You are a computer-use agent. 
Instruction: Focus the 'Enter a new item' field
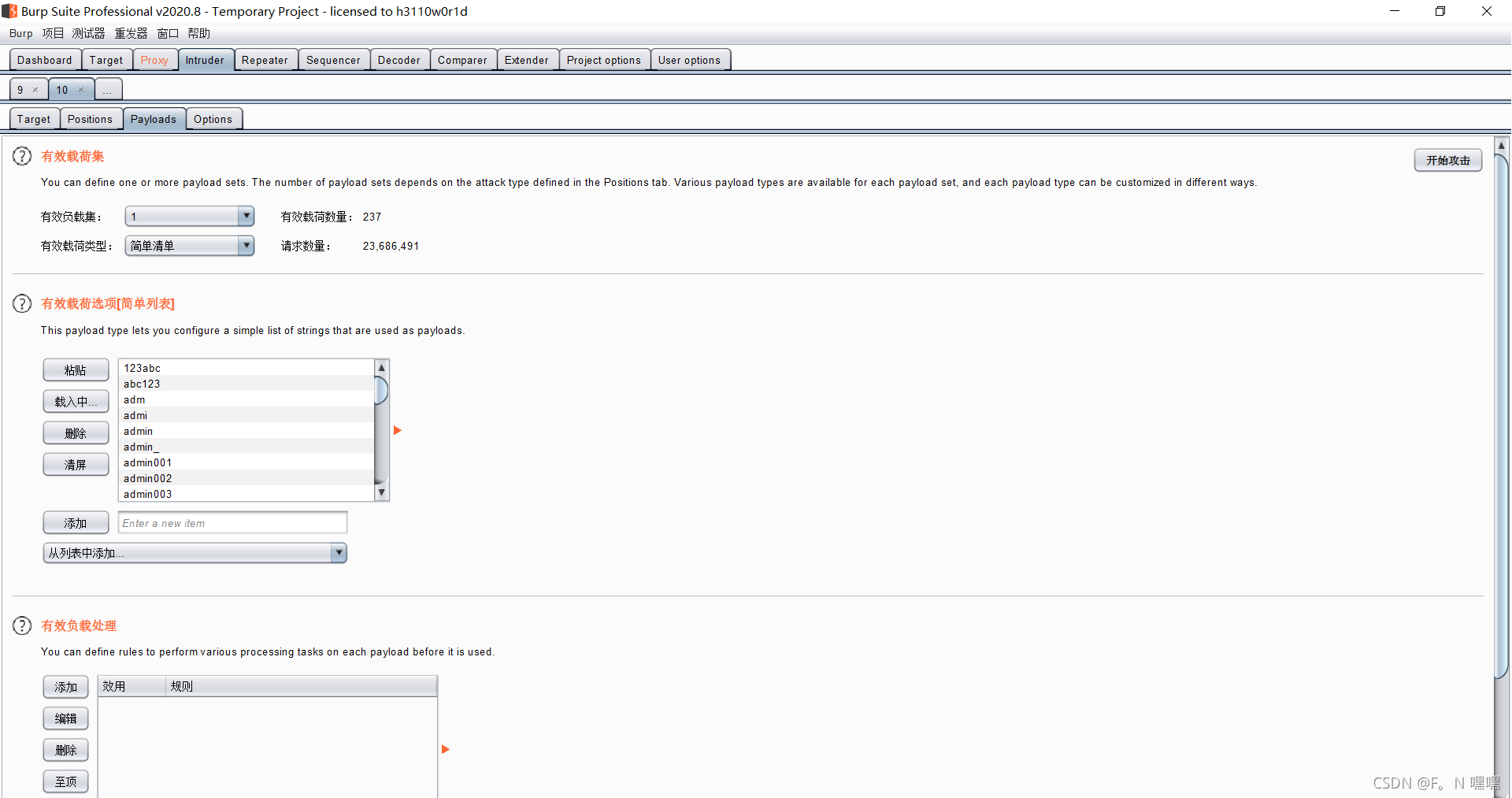pyautogui.click(x=232, y=523)
